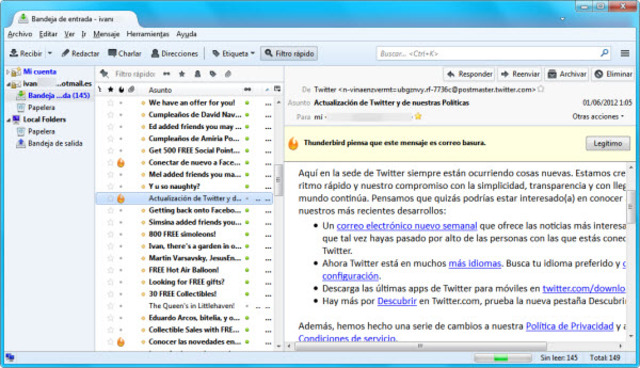Select Bandeja de entrada (145) folder
Image resolution: width=640 pixels, height=368 pixels.
pyautogui.click(x=53, y=95)
